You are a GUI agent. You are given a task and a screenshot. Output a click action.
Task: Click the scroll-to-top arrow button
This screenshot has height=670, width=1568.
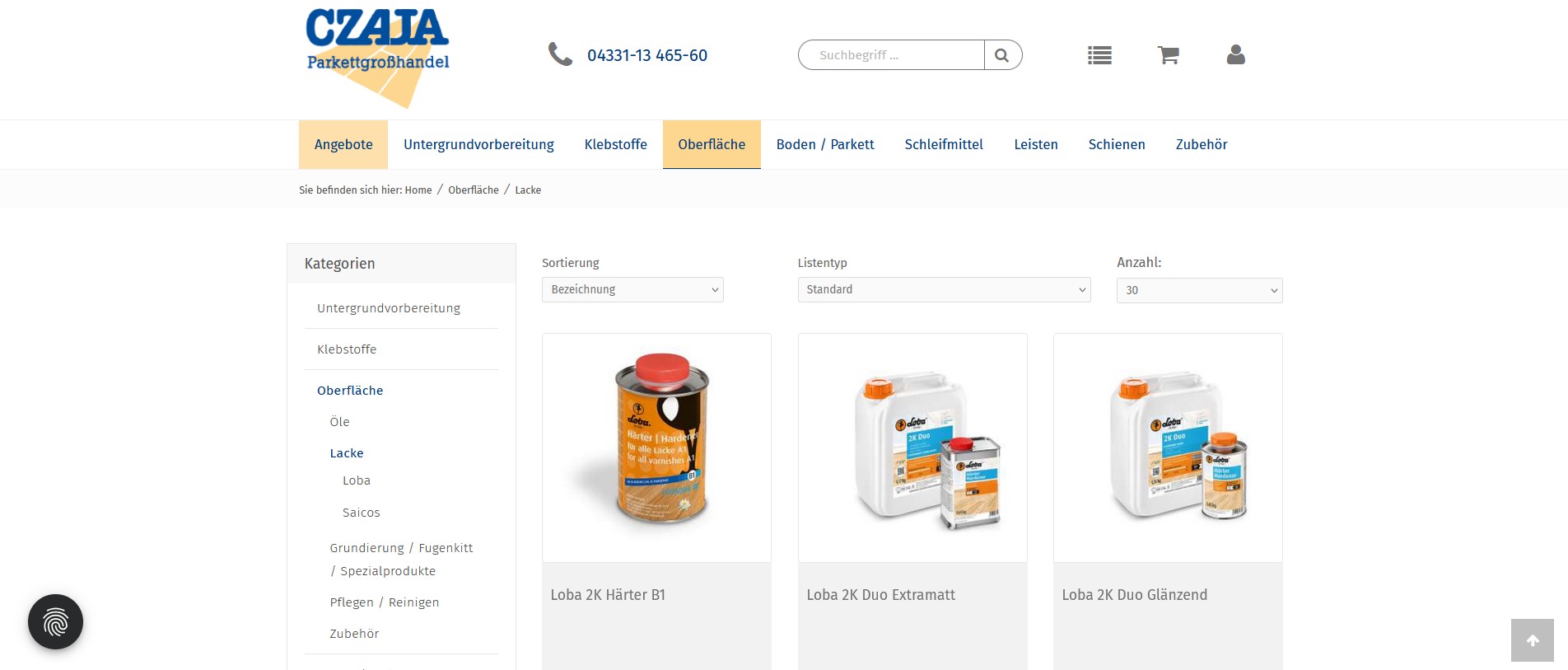[x=1533, y=640]
